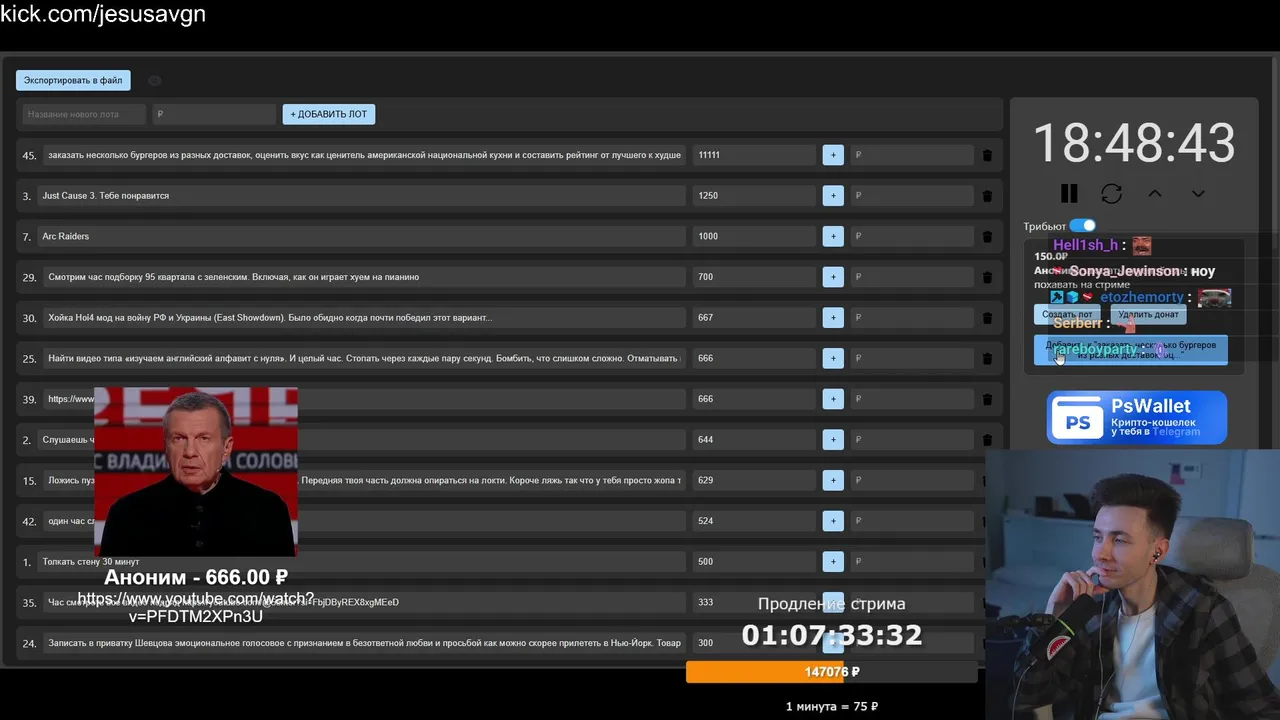Viewport: 1280px width, 720px height.
Task: Focus lot 29 add-amount ₽ field
Action: [911, 277]
